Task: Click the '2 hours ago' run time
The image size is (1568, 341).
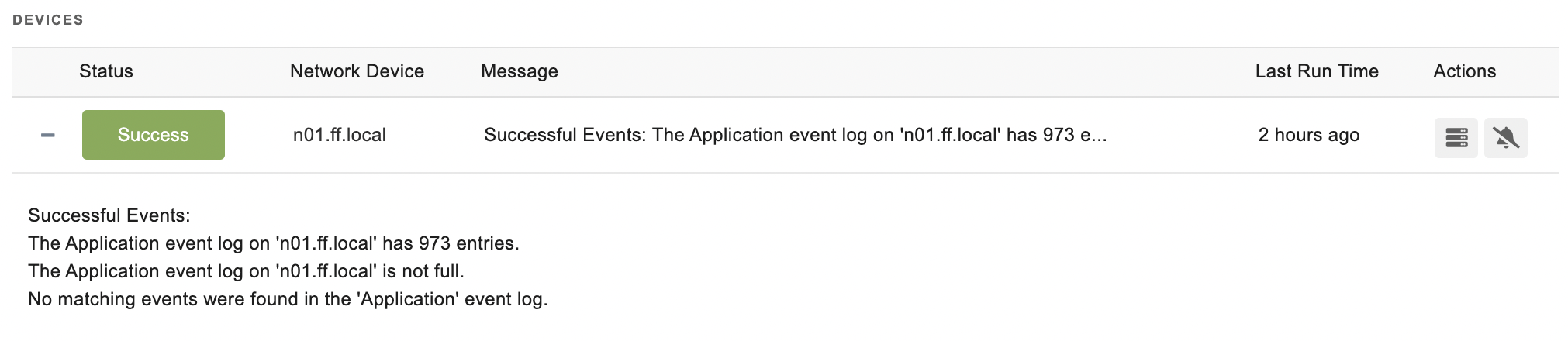Action: 1309,135
